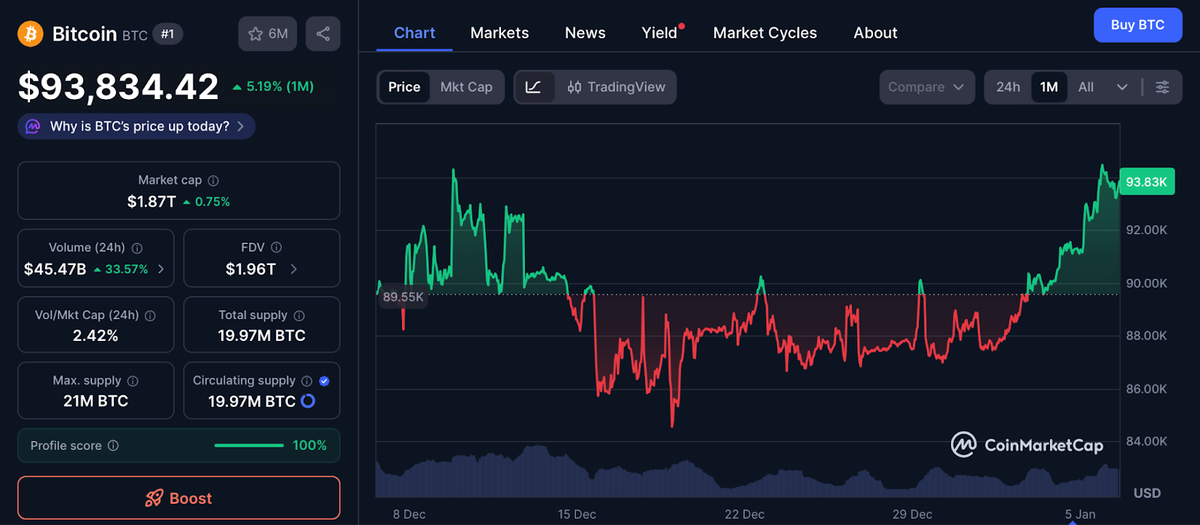Click the 8 Dec date on chart axis
Screen dimensions: 1200x525
pyautogui.click(x=409, y=514)
